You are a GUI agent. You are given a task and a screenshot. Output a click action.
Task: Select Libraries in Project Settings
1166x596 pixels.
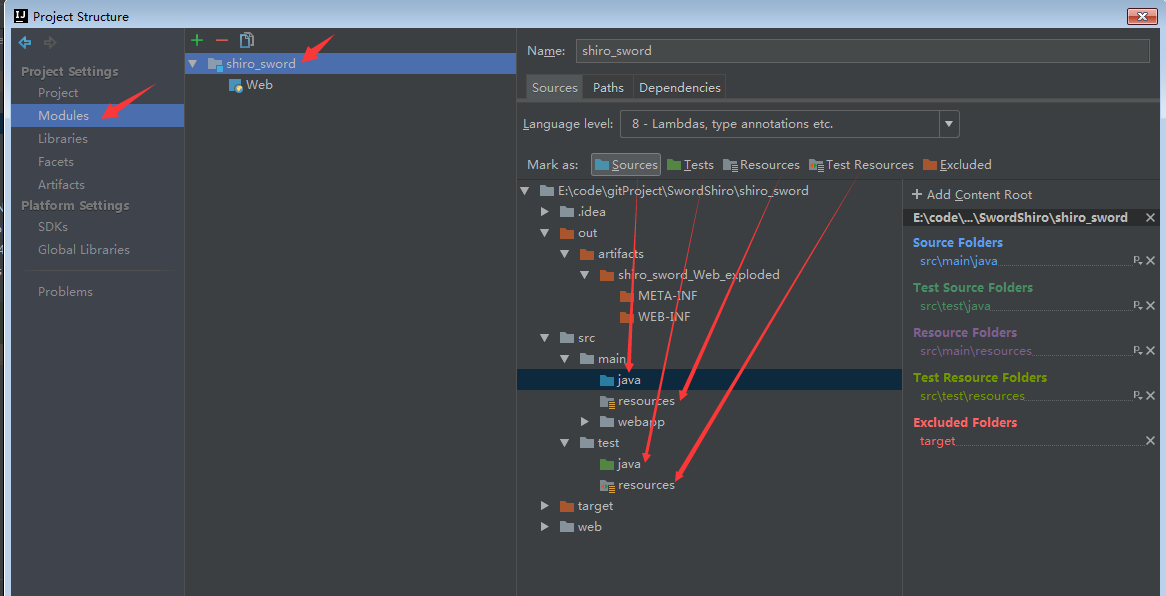(x=63, y=139)
